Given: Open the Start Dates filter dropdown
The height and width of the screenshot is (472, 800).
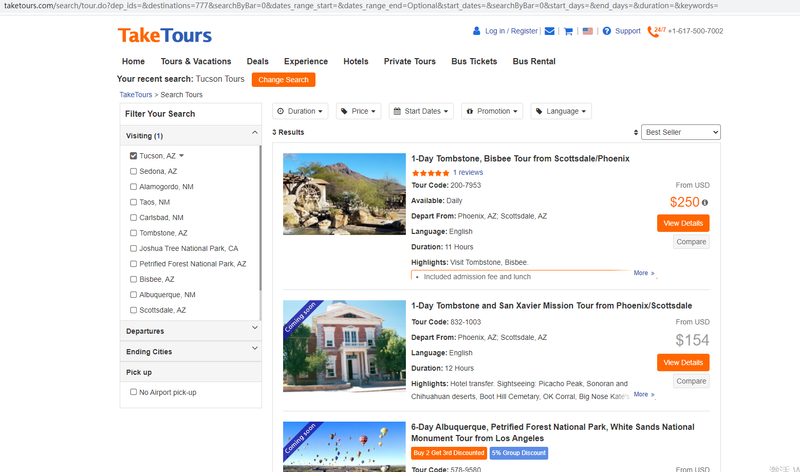Looking at the screenshot, I should 421,111.
